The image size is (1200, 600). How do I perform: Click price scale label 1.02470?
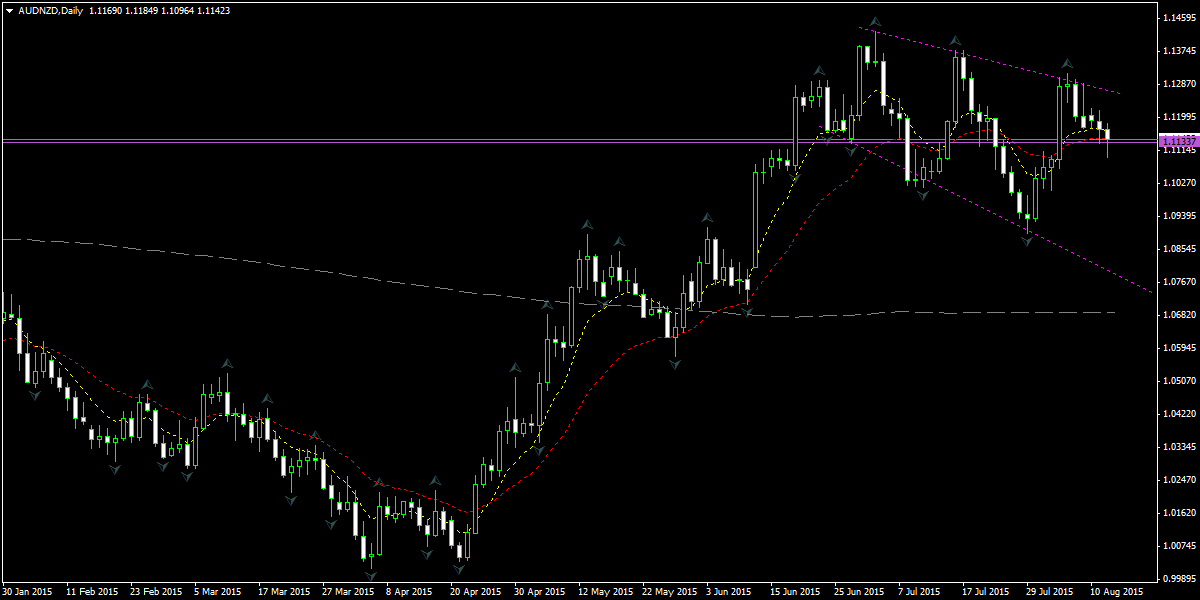coord(1180,480)
